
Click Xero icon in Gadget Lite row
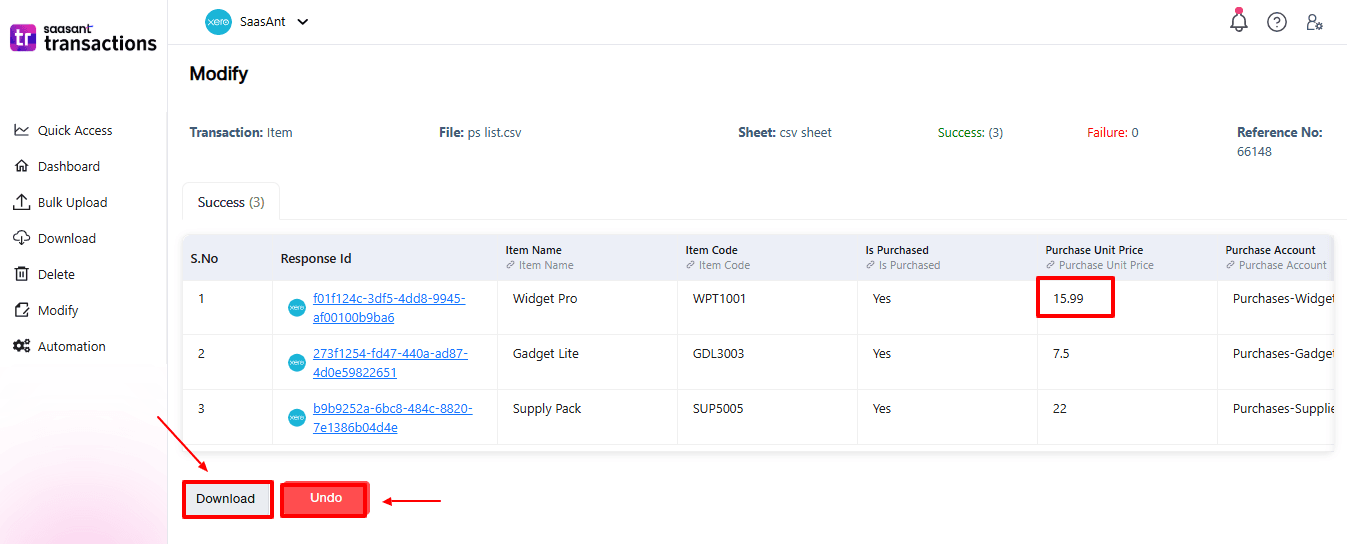[x=297, y=363]
